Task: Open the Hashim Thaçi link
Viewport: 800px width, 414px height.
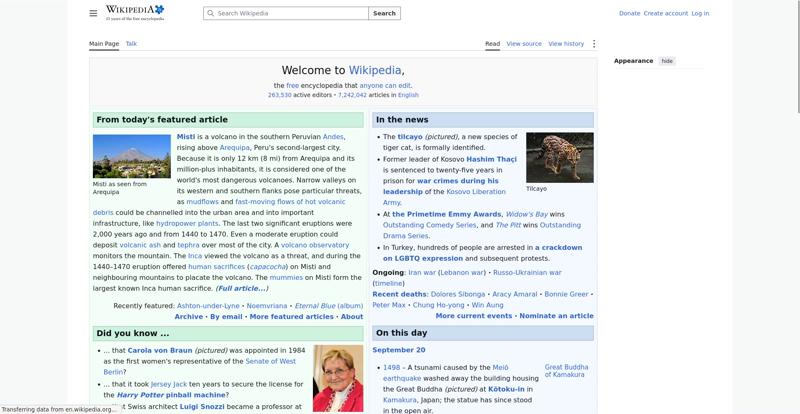Action: (x=491, y=159)
